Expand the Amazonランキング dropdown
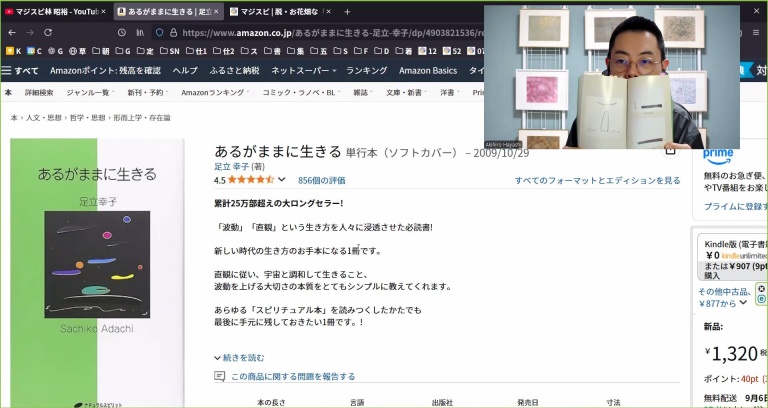The width and height of the screenshot is (768, 408). click(x=215, y=92)
